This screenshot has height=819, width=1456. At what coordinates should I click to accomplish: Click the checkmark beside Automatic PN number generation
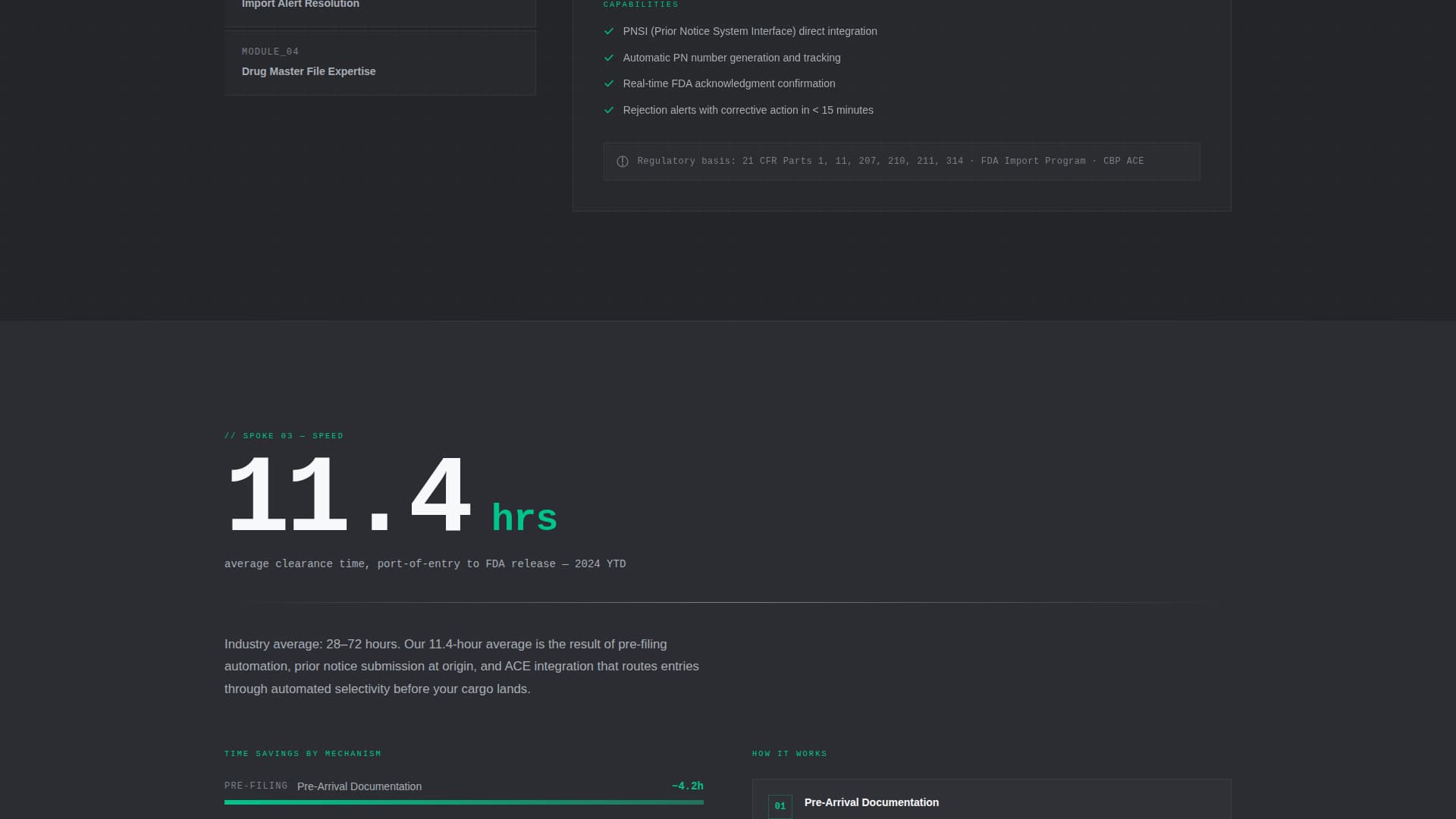click(x=608, y=58)
